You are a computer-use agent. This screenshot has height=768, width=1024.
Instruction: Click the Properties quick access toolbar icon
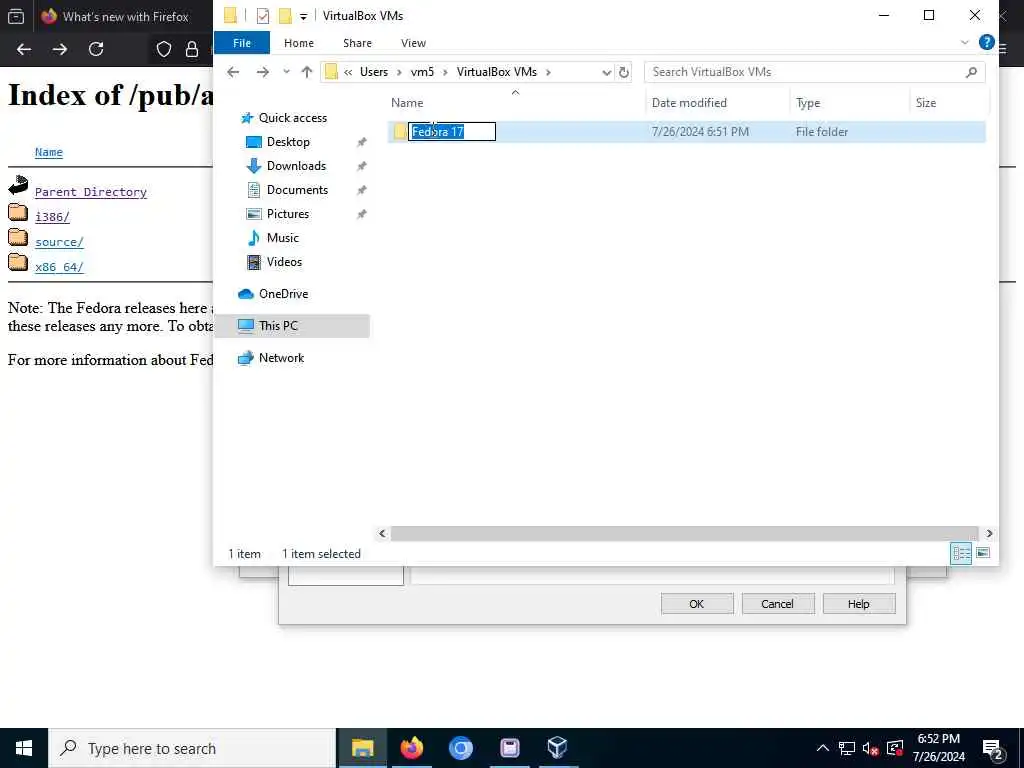(263, 16)
